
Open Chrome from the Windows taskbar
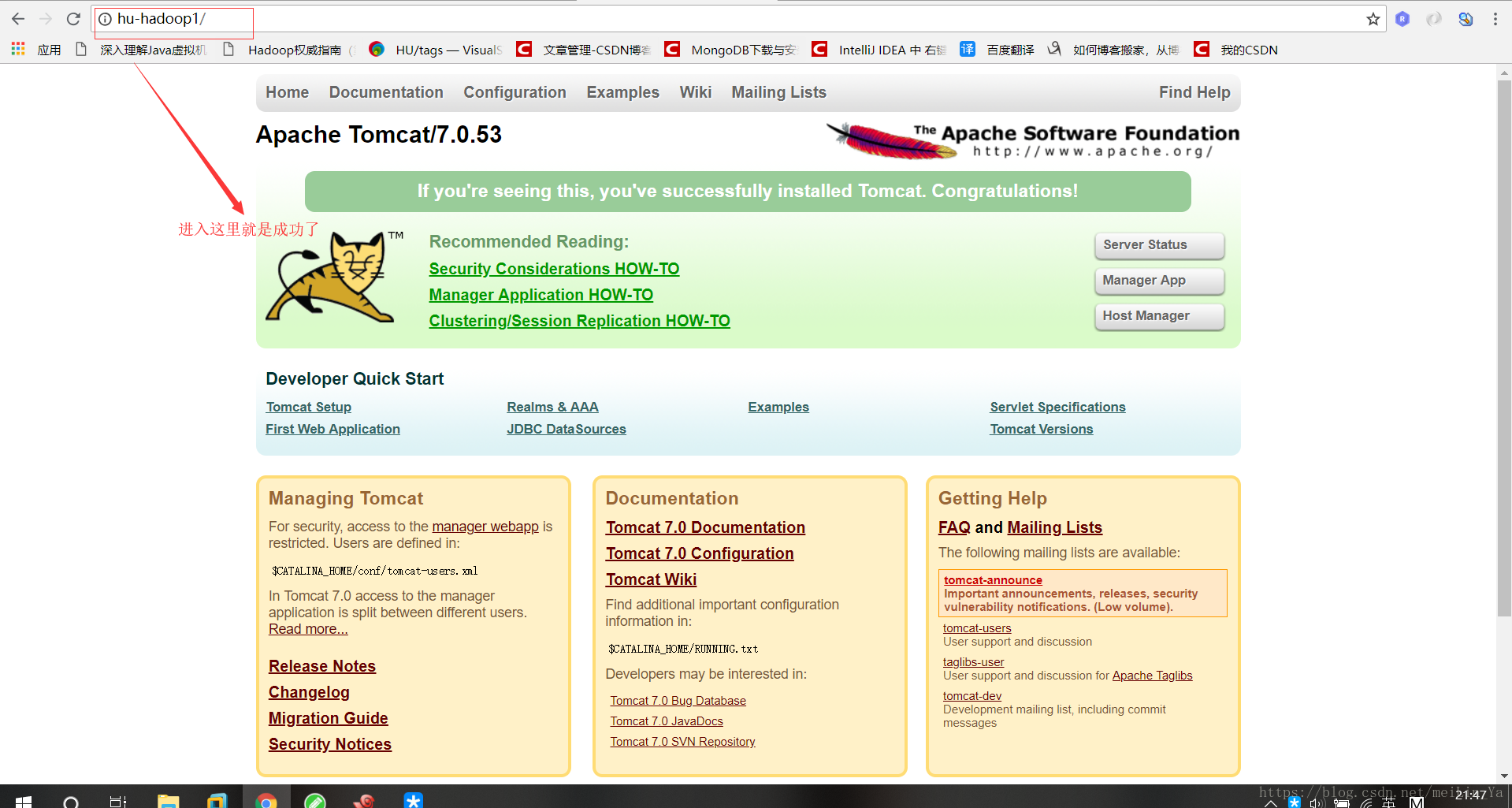click(x=266, y=800)
